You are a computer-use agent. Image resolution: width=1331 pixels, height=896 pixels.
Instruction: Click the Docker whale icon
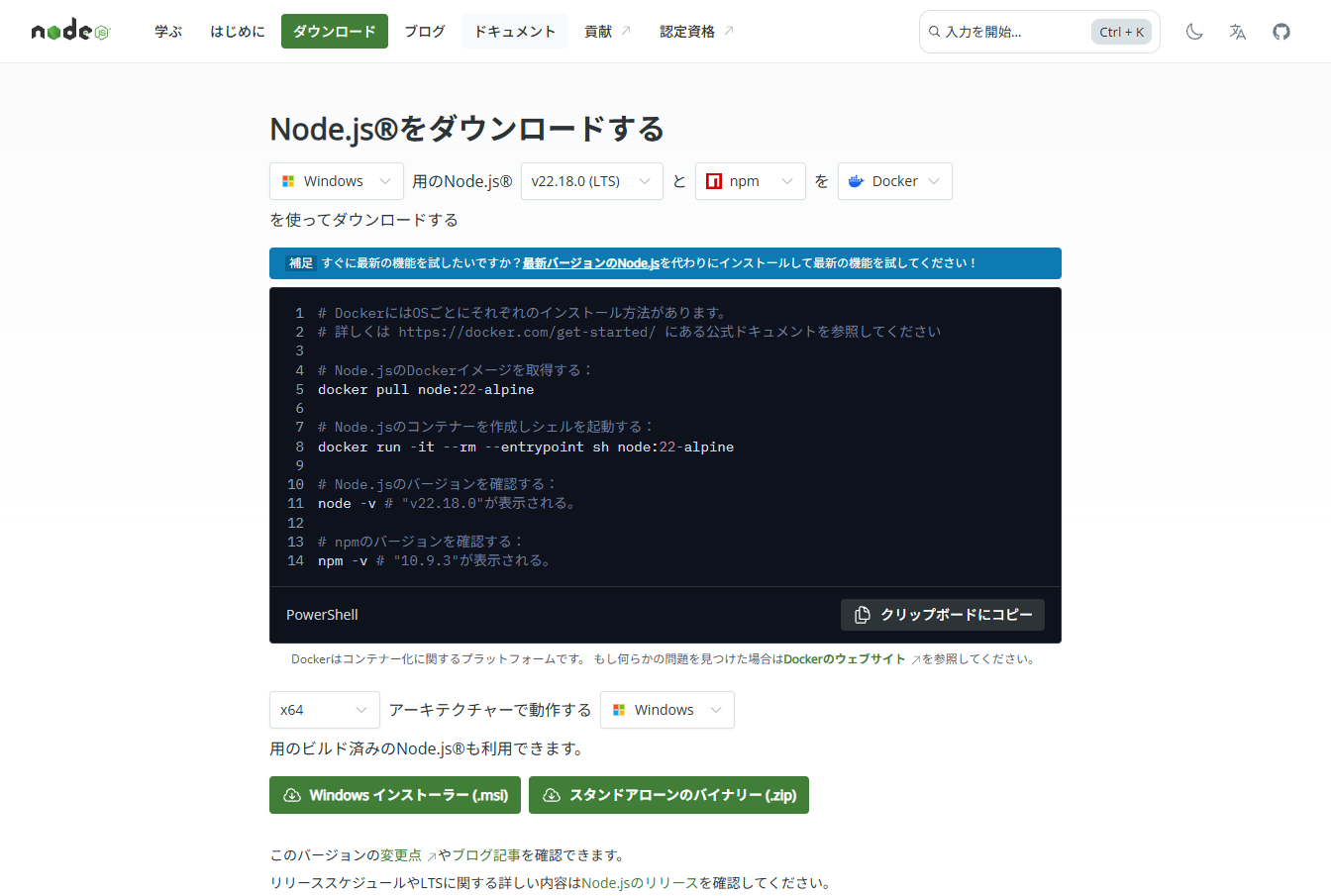pos(857,181)
